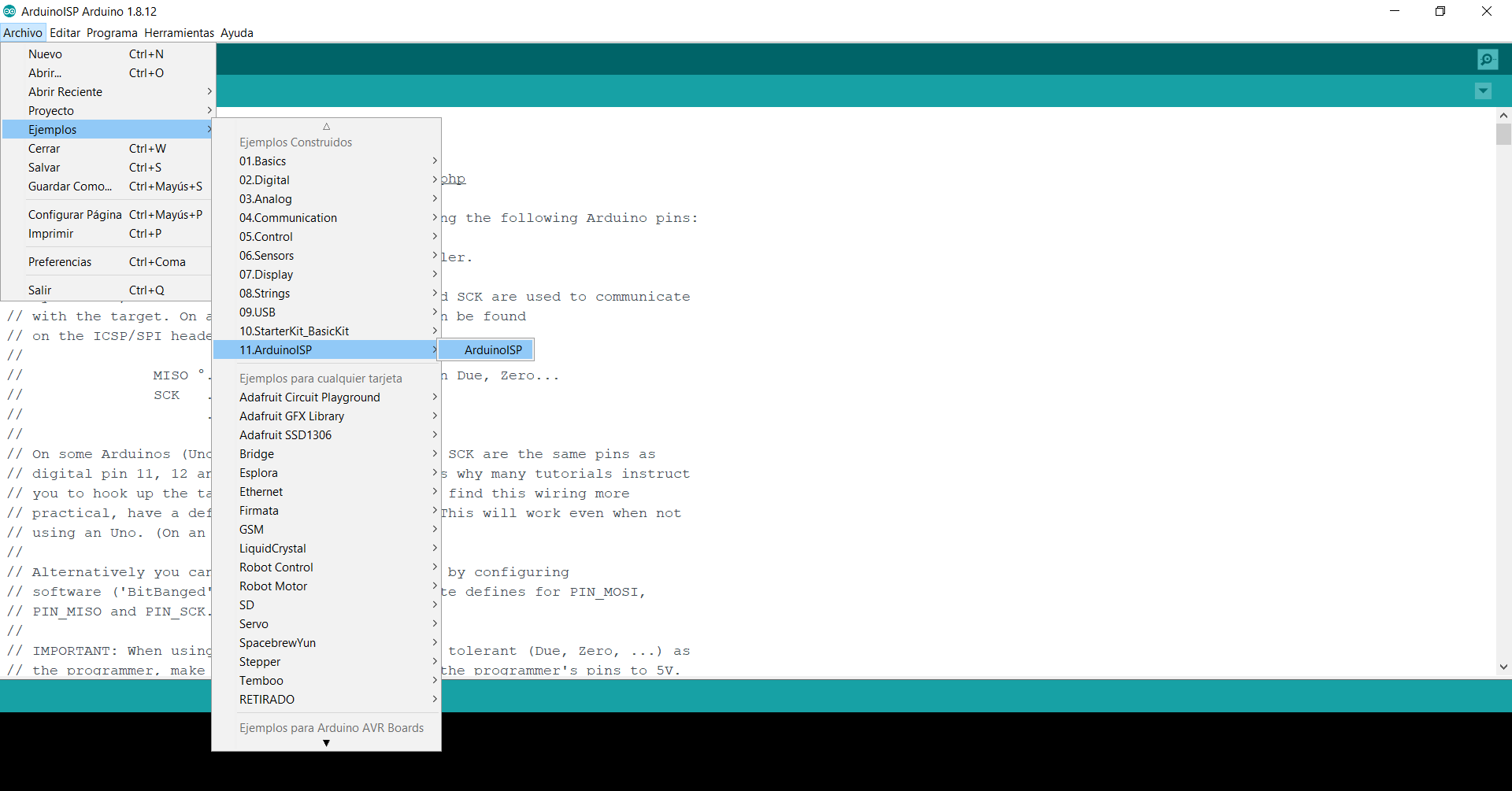Select Nuevo from the Archivo menu
This screenshot has height=791, width=1512.
tap(108, 54)
